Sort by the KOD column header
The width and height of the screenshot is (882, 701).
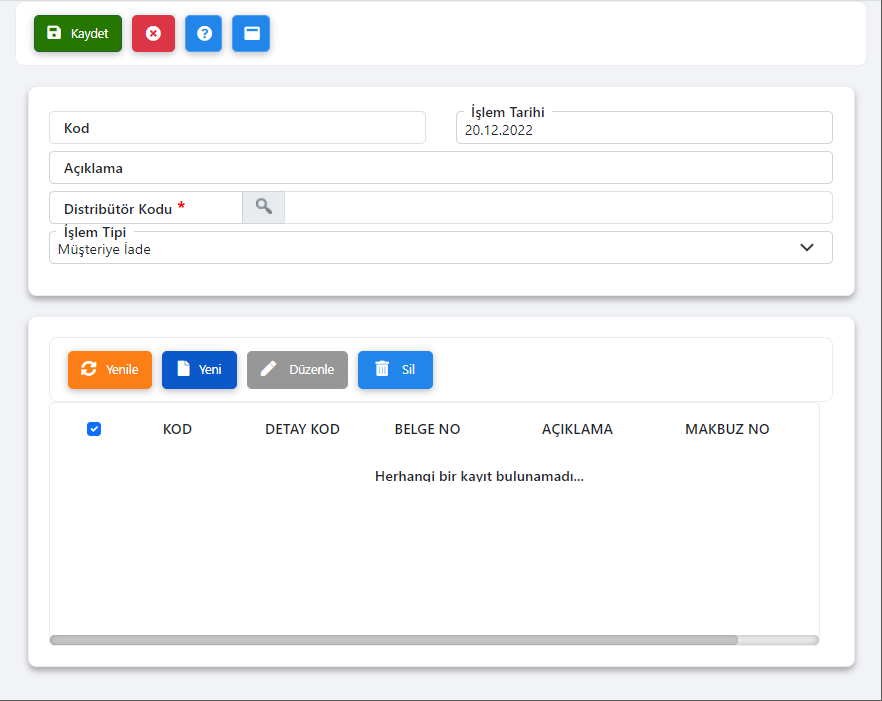coord(177,429)
